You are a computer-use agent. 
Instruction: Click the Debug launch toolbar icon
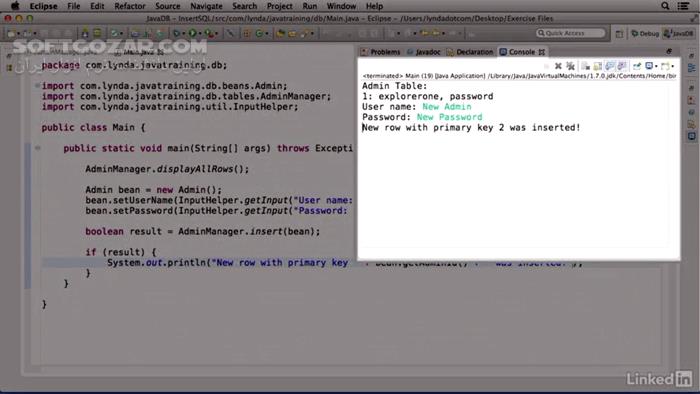click(x=177, y=33)
